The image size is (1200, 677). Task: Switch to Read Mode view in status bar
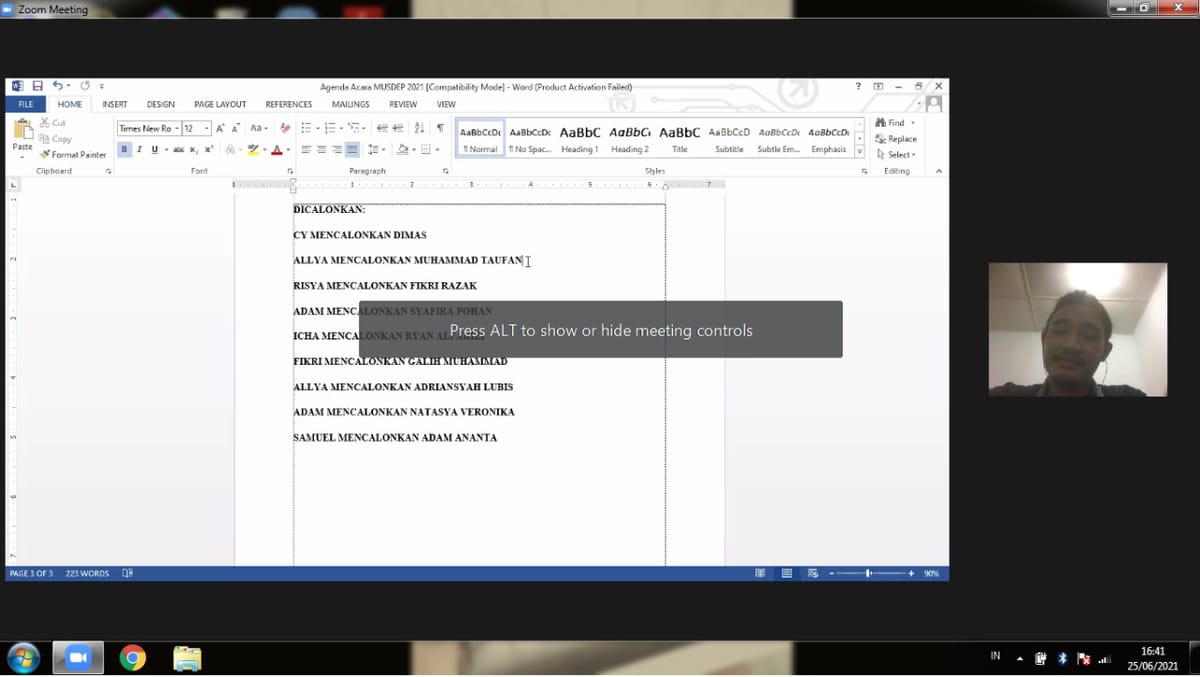pos(760,574)
